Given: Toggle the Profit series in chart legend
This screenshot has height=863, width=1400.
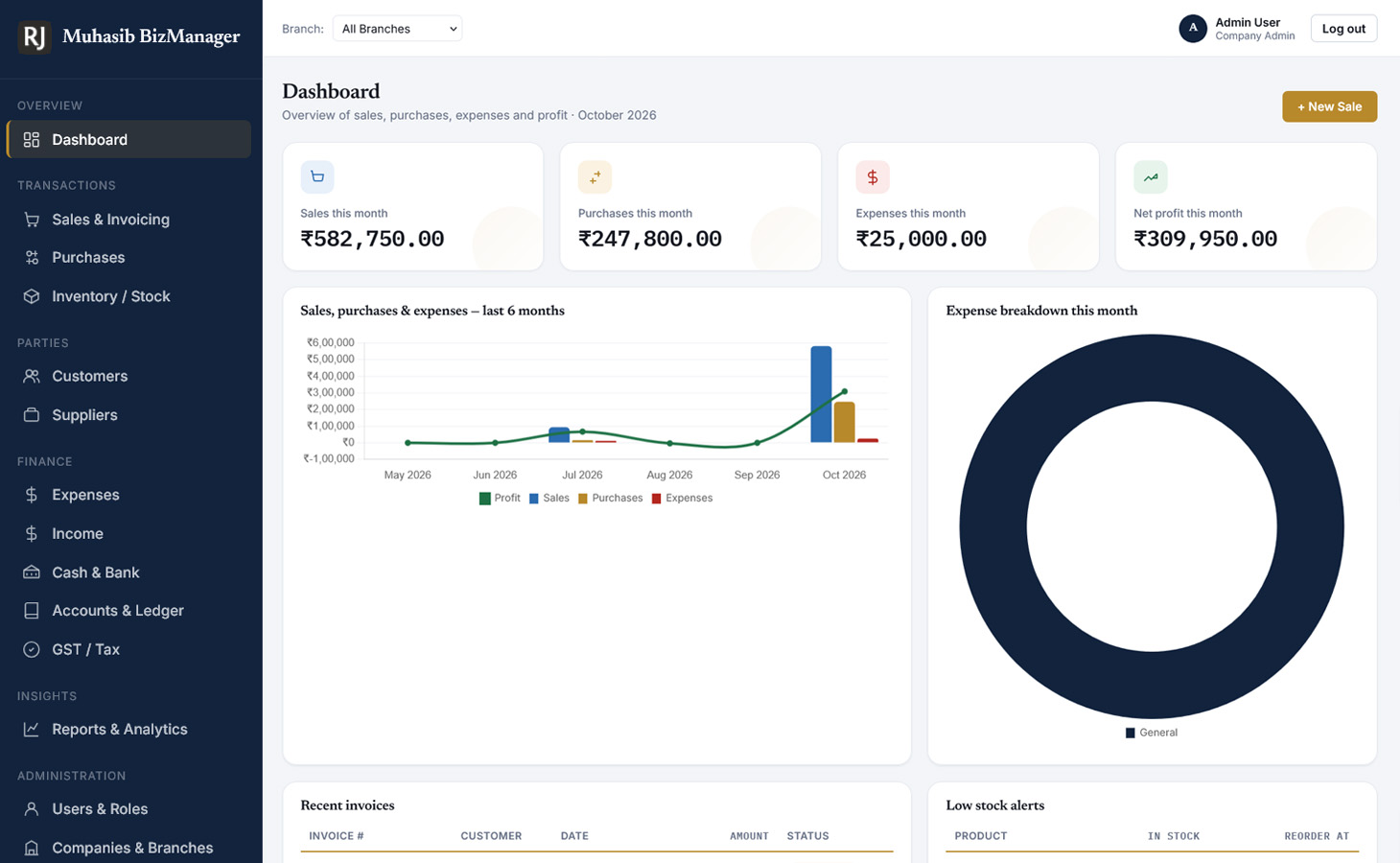Looking at the screenshot, I should (500, 499).
